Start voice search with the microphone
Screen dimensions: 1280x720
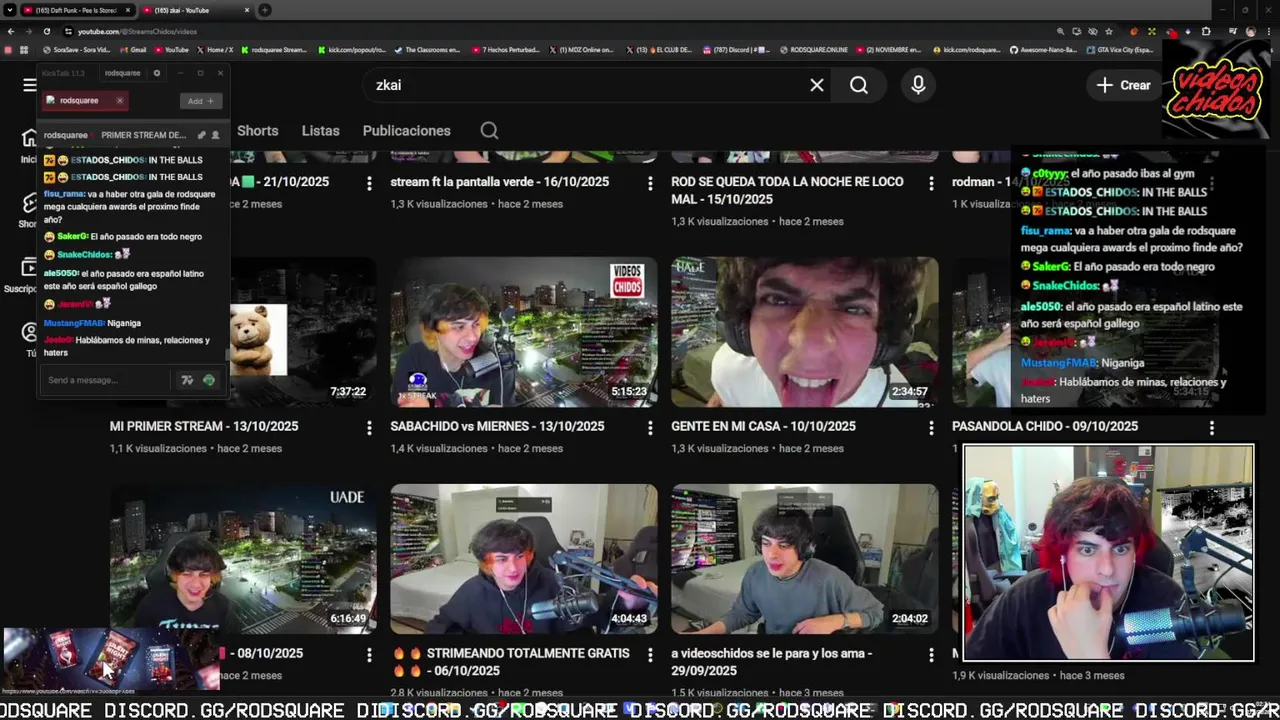click(x=918, y=85)
